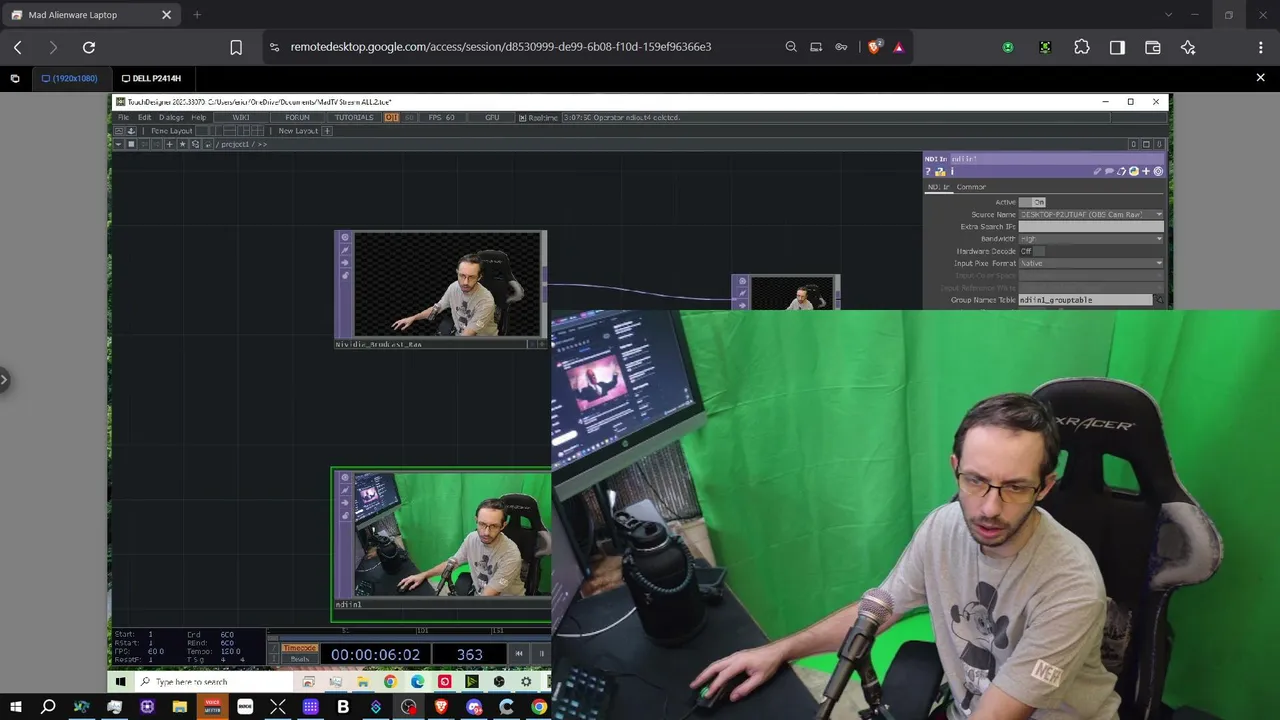Open the File menu in TouchDesigner
This screenshot has height=720, width=1280.
coord(124,118)
